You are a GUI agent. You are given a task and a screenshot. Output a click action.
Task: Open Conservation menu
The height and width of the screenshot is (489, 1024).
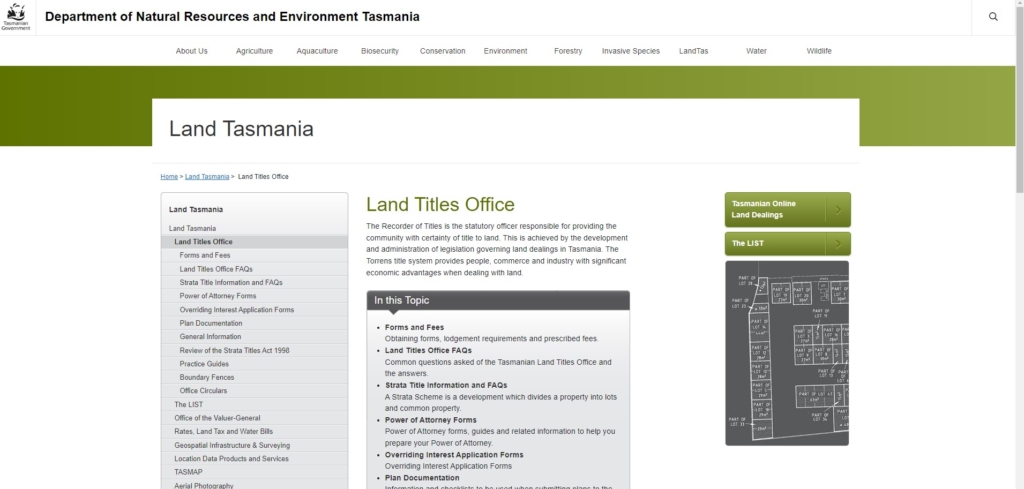[443, 51]
